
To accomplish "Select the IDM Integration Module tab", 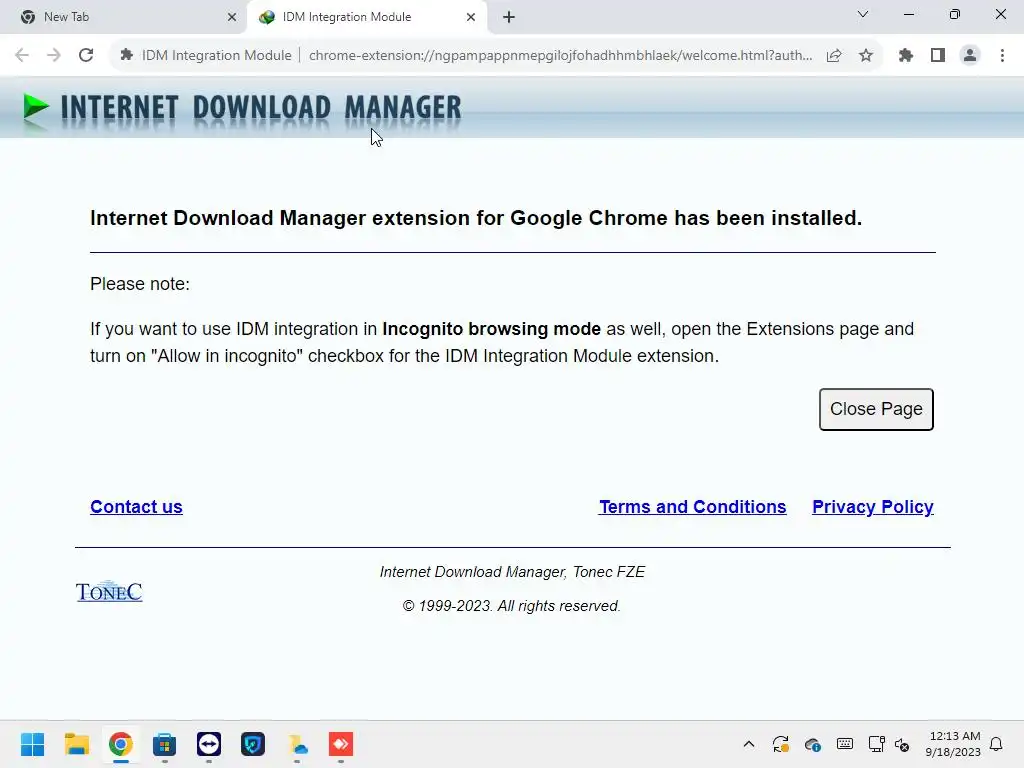I will pos(366,17).
